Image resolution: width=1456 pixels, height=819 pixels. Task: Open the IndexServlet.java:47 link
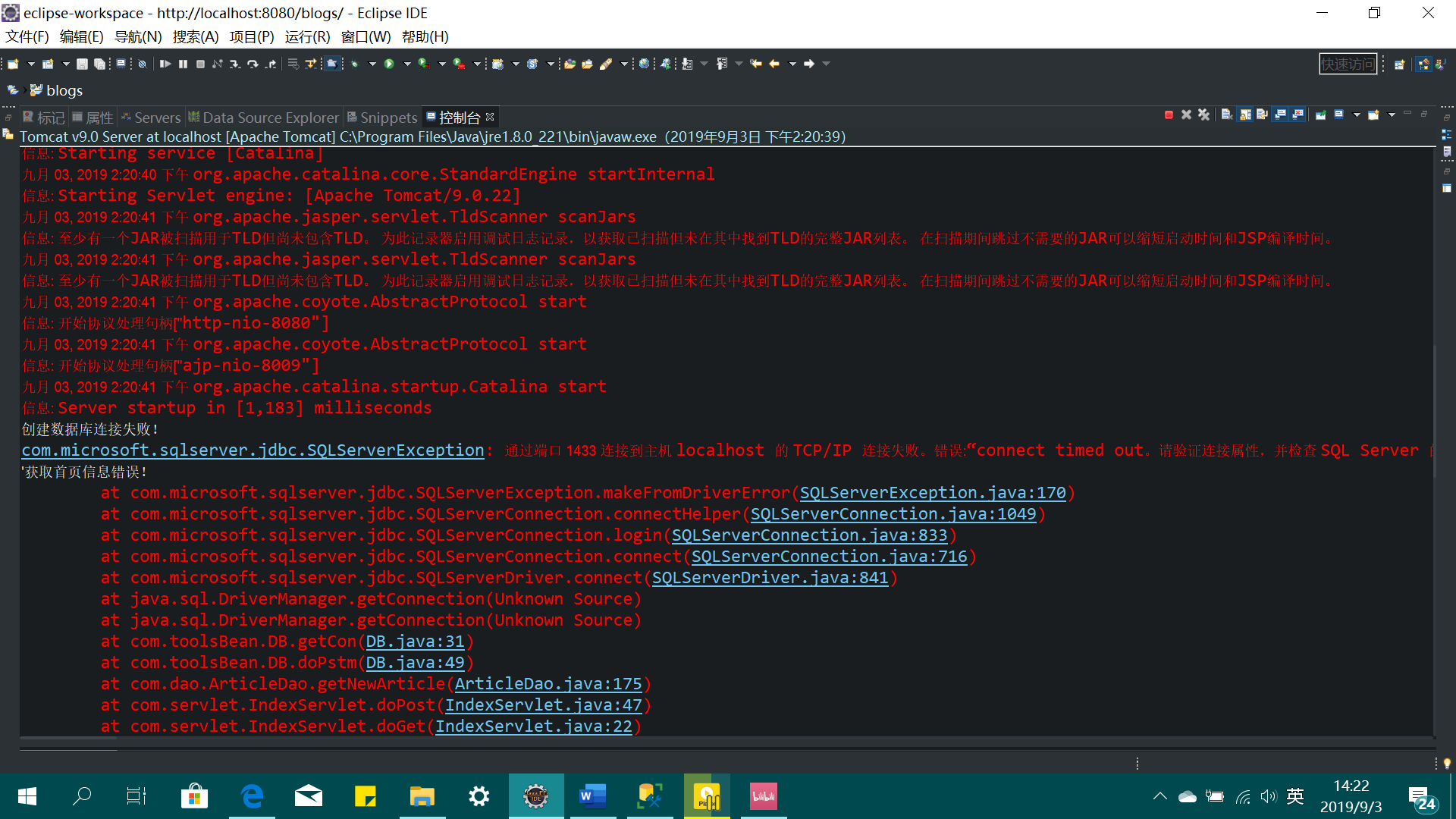(543, 705)
